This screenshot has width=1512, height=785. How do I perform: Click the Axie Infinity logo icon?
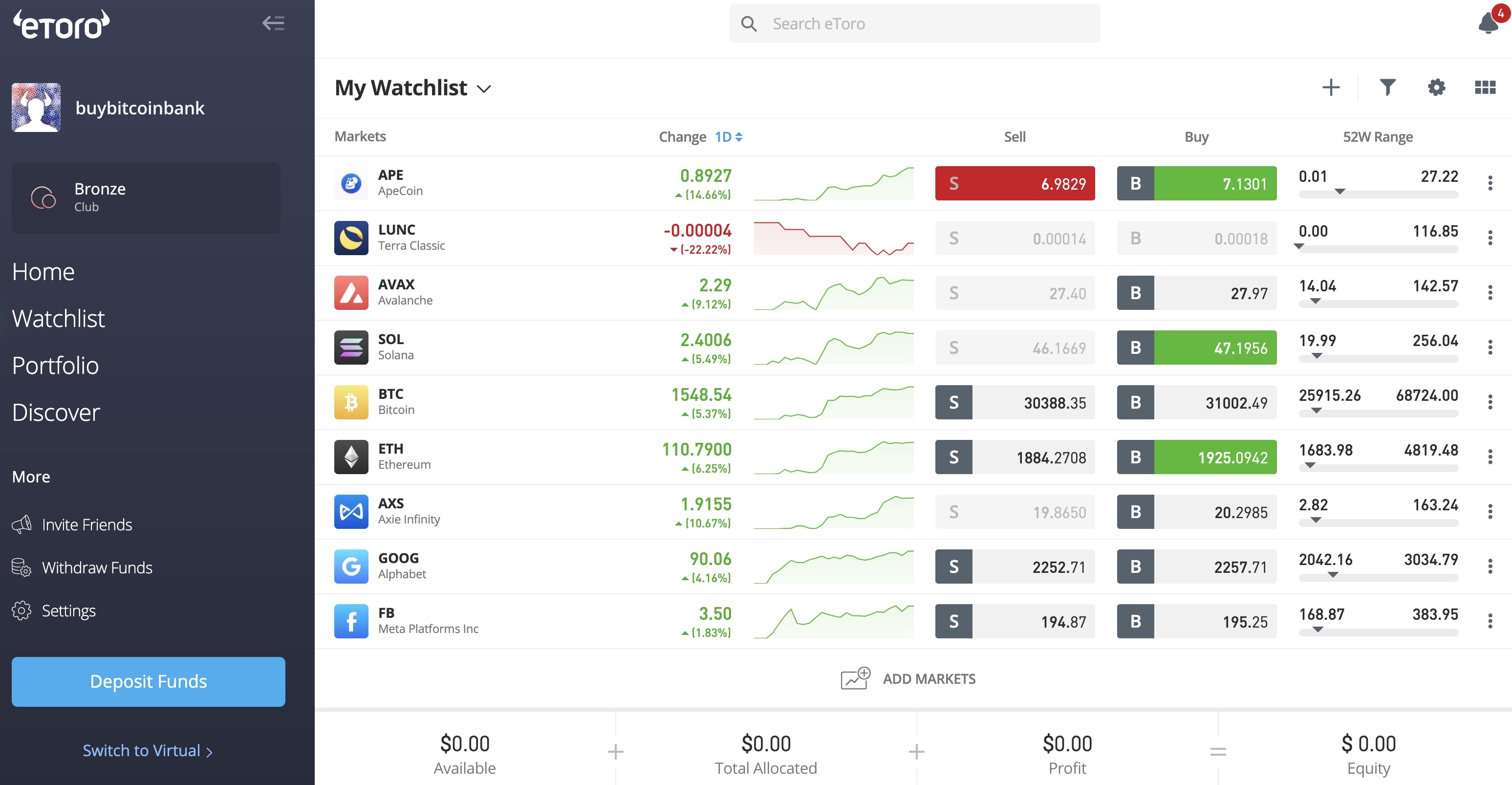tap(351, 511)
